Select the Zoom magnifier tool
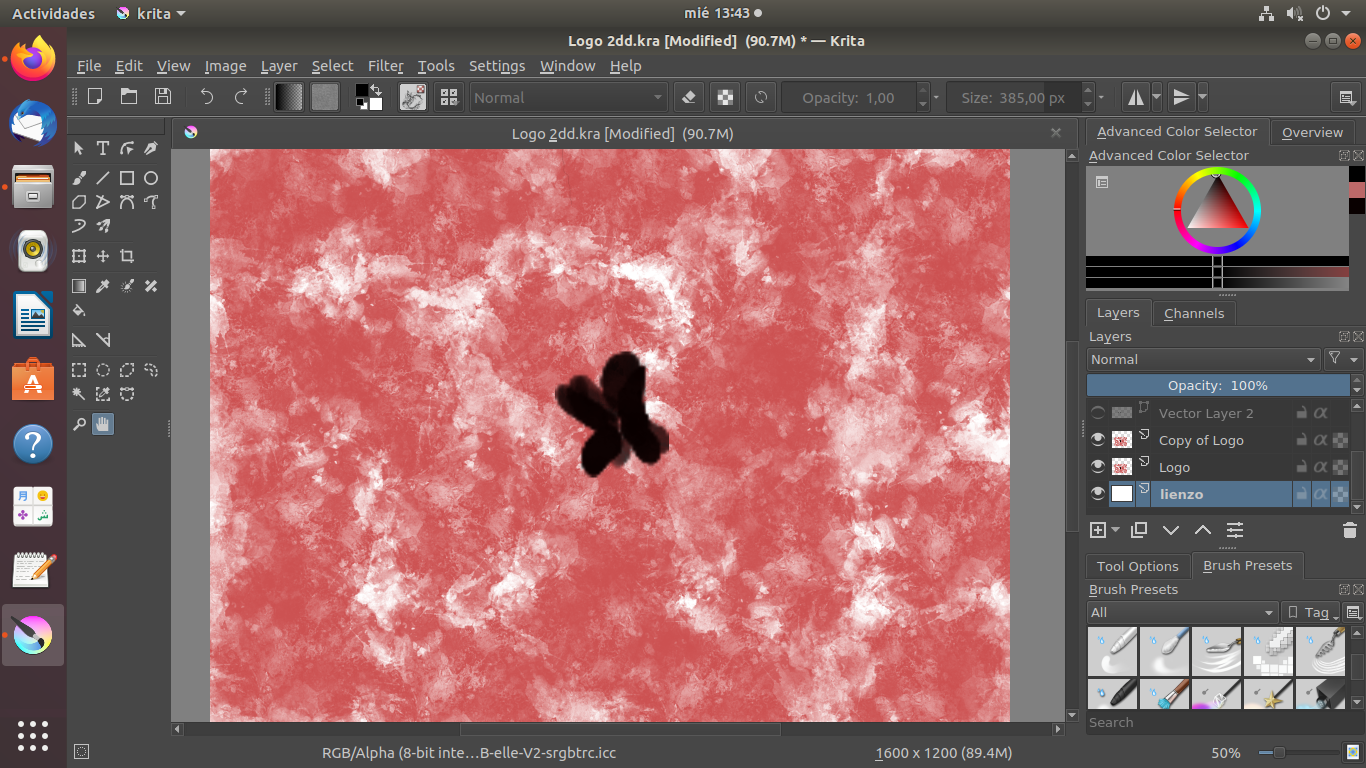 click(79, 424)
